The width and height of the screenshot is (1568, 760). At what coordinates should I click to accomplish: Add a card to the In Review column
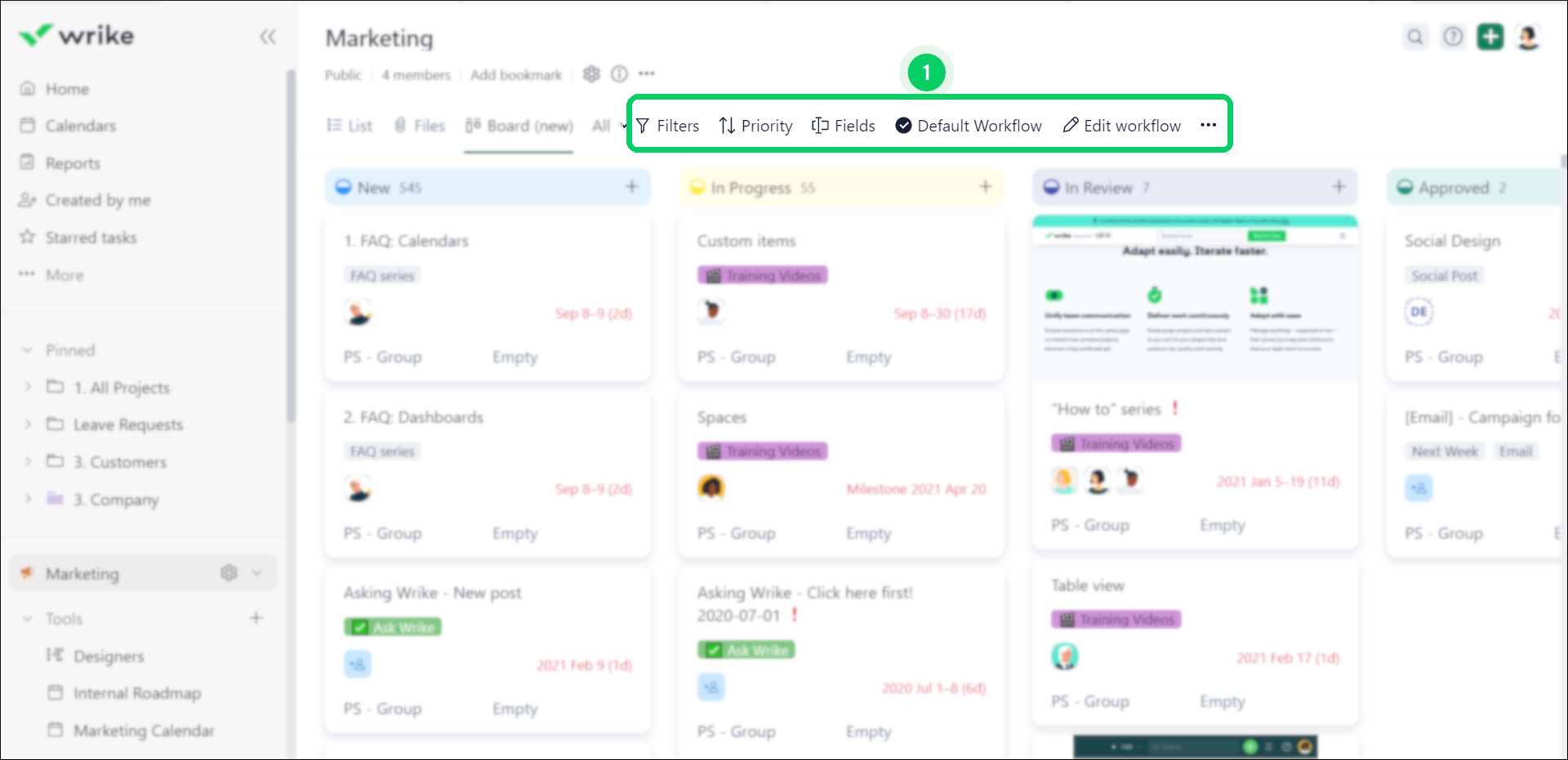point(1339,186)
